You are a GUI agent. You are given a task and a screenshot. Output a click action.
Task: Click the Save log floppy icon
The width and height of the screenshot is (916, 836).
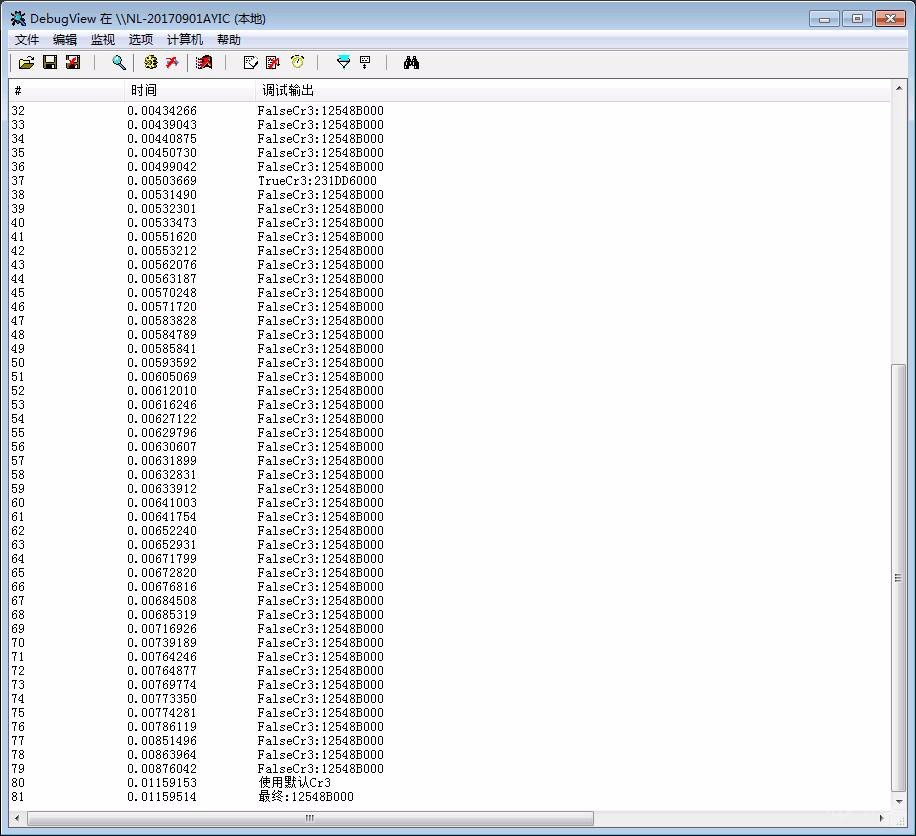(50, 63)
